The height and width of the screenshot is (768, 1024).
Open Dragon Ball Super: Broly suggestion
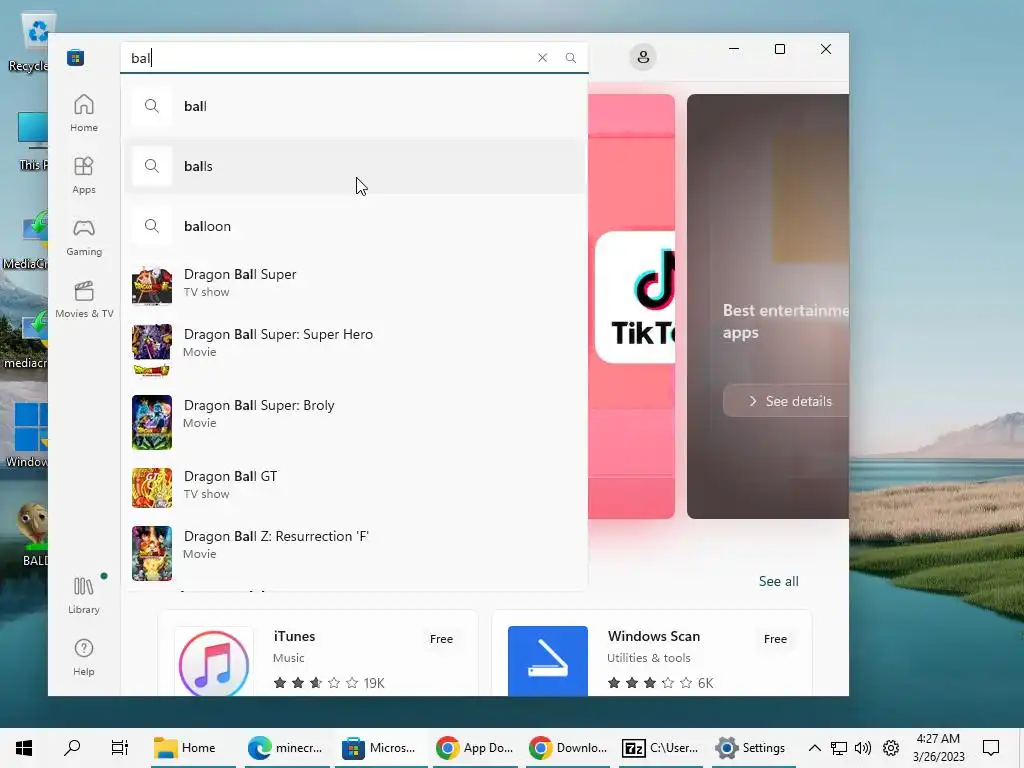(x=355, y=421)
